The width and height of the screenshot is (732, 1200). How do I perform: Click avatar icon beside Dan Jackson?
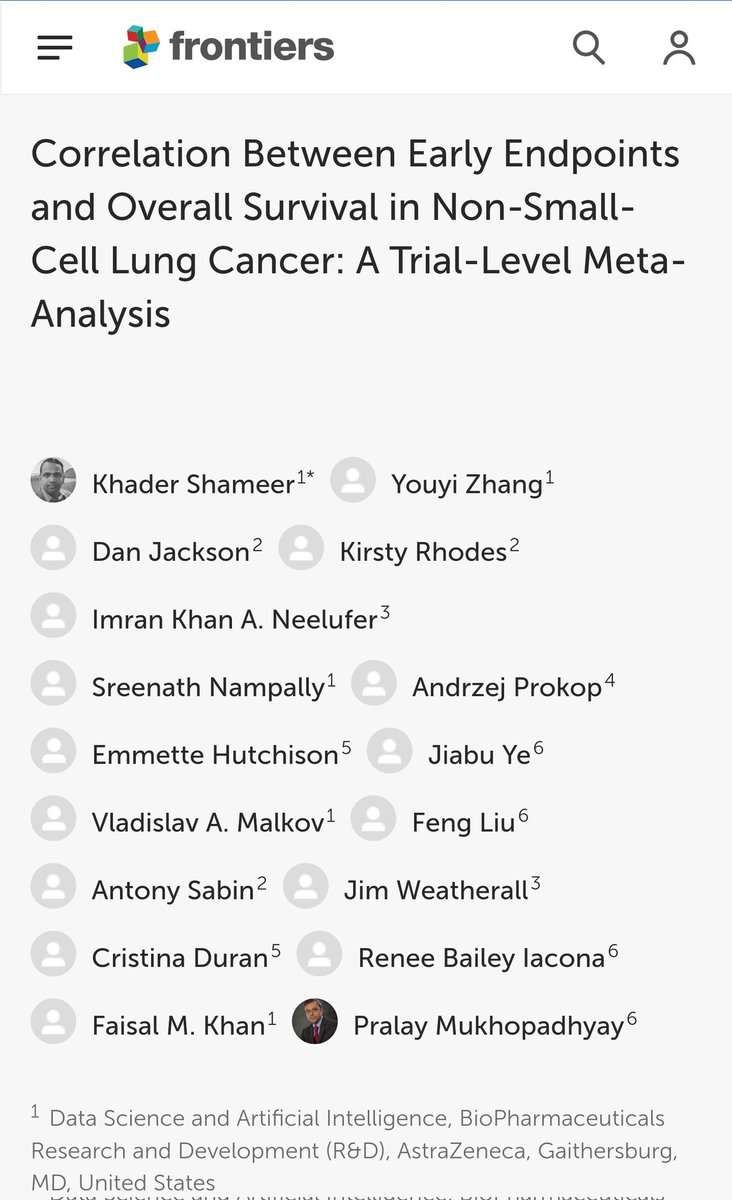53,548
